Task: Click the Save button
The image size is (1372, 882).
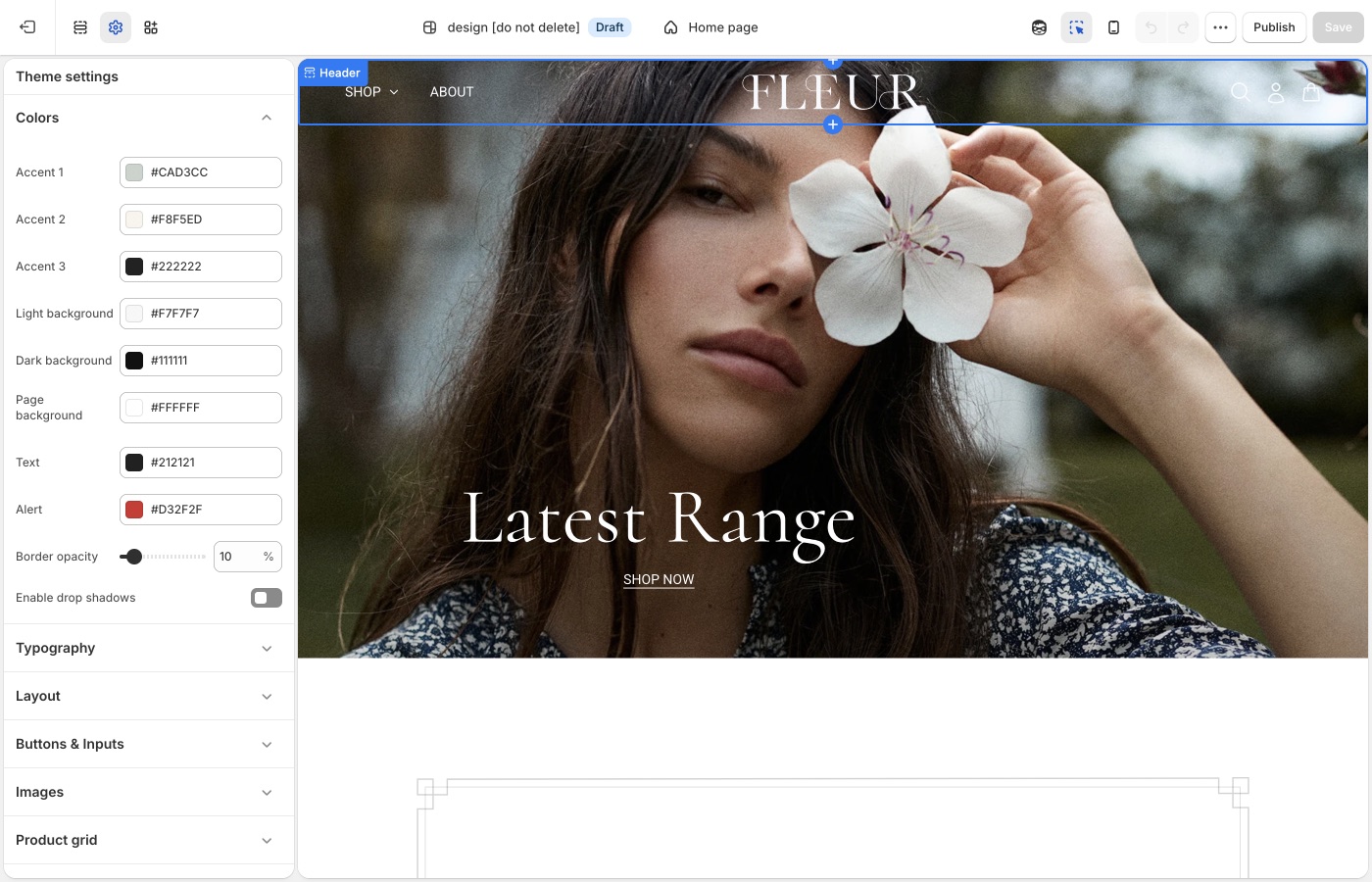Action: tap(1338, 27)
